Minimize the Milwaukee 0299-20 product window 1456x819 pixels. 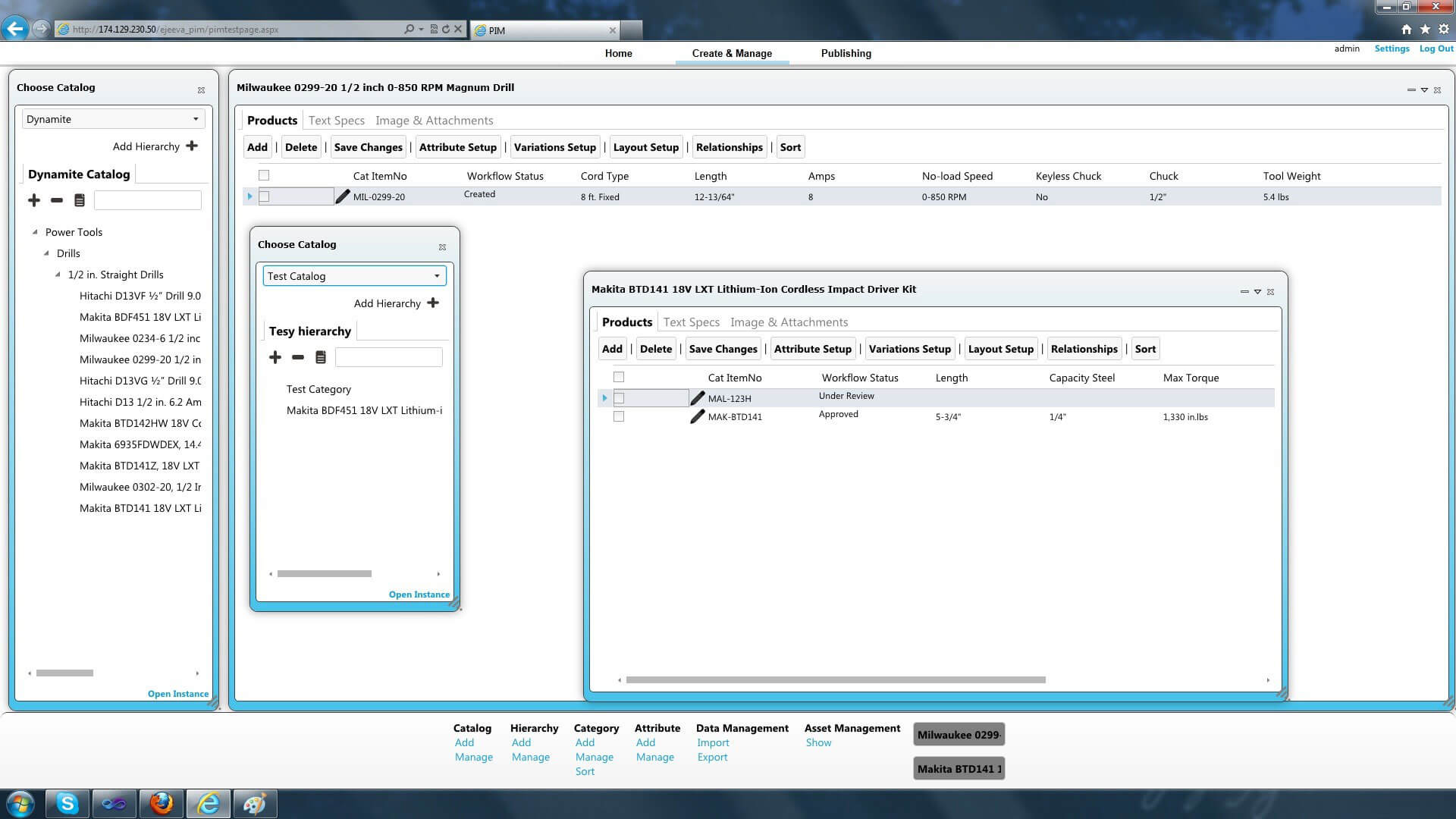coord(1411,89)
